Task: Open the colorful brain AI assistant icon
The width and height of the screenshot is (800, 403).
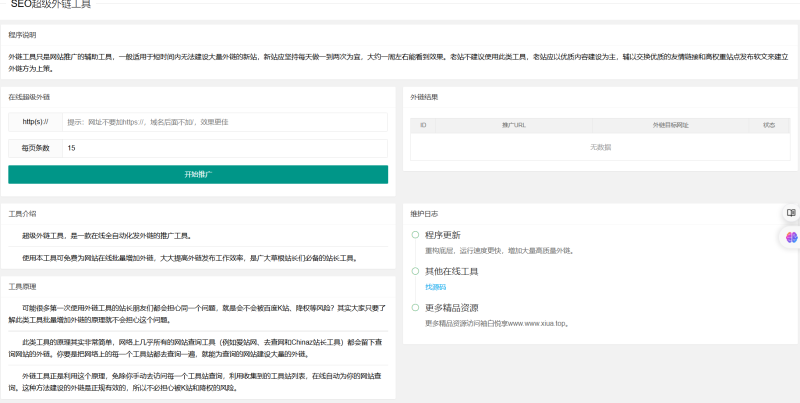Action: coord(791,237)
